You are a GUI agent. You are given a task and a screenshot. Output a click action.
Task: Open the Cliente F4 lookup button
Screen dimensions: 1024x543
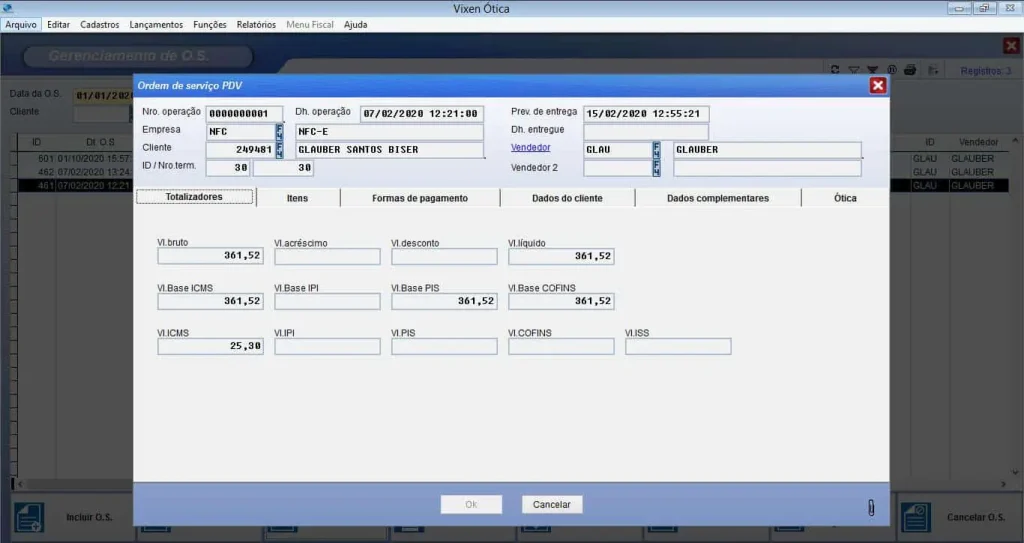(x=279, y=150)
